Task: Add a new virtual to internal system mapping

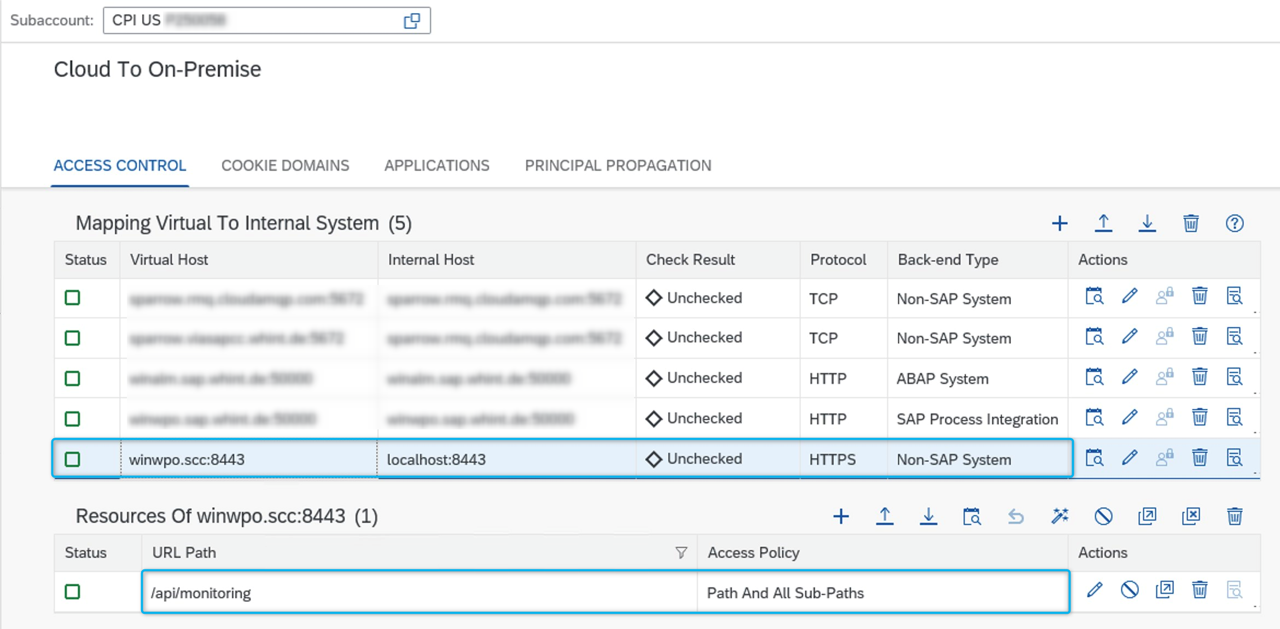Action: click(1060, 223)
